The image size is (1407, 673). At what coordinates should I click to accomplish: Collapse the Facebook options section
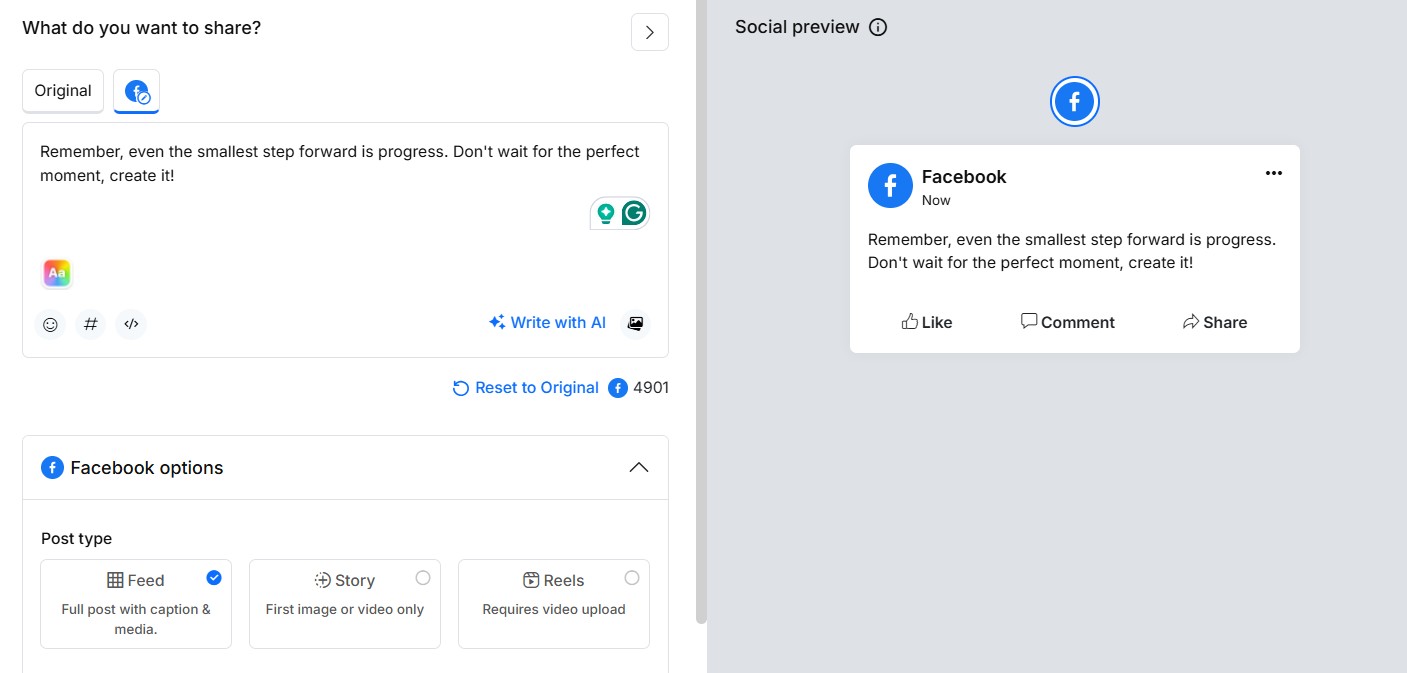pyautogui.click(x=638, y=468)
